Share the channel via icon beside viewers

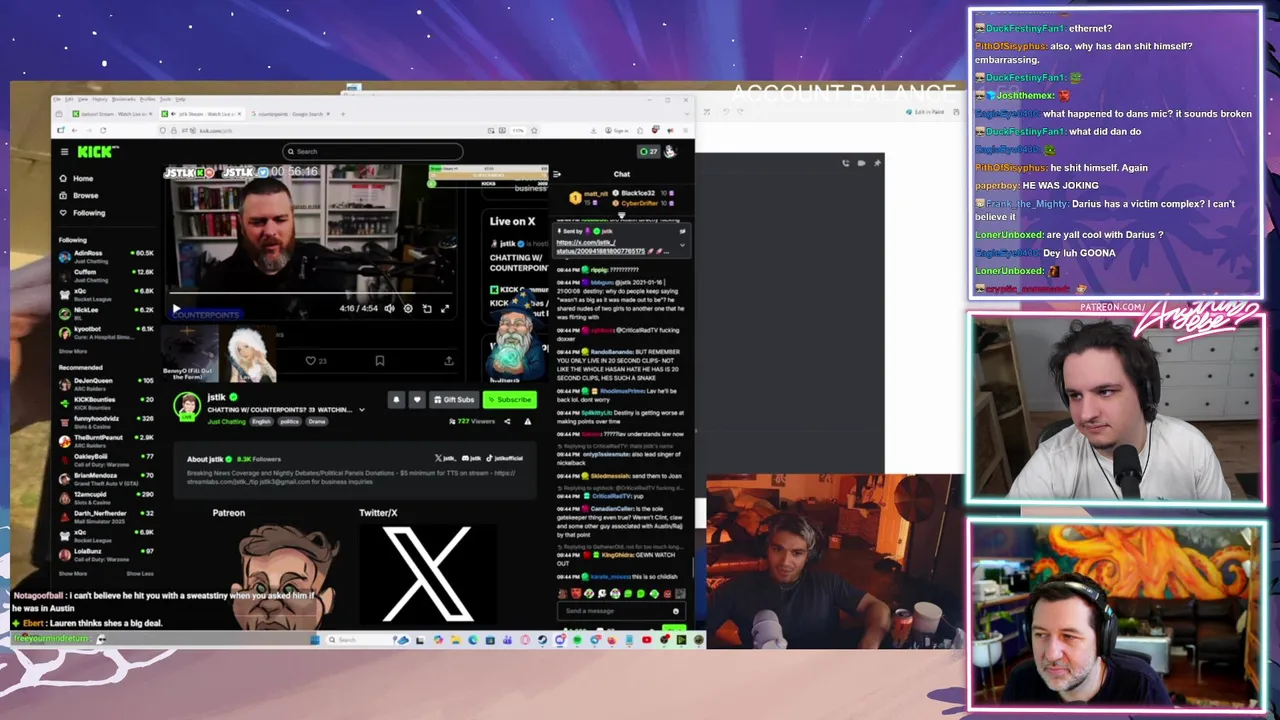pyautogui.click(x=507, y=422)
